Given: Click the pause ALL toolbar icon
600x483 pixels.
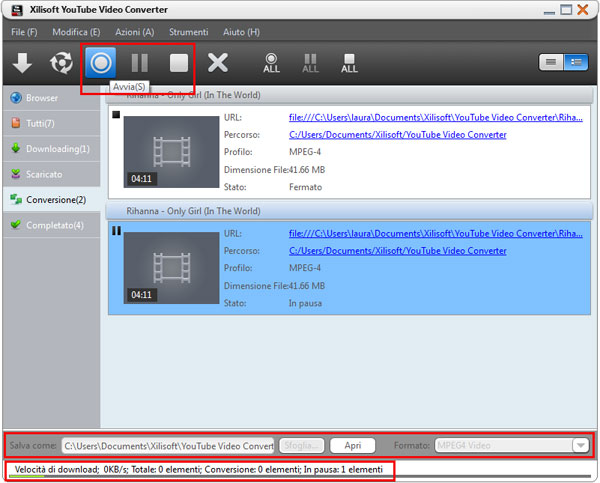Looking at the screenshot, I should click(310, 63).
